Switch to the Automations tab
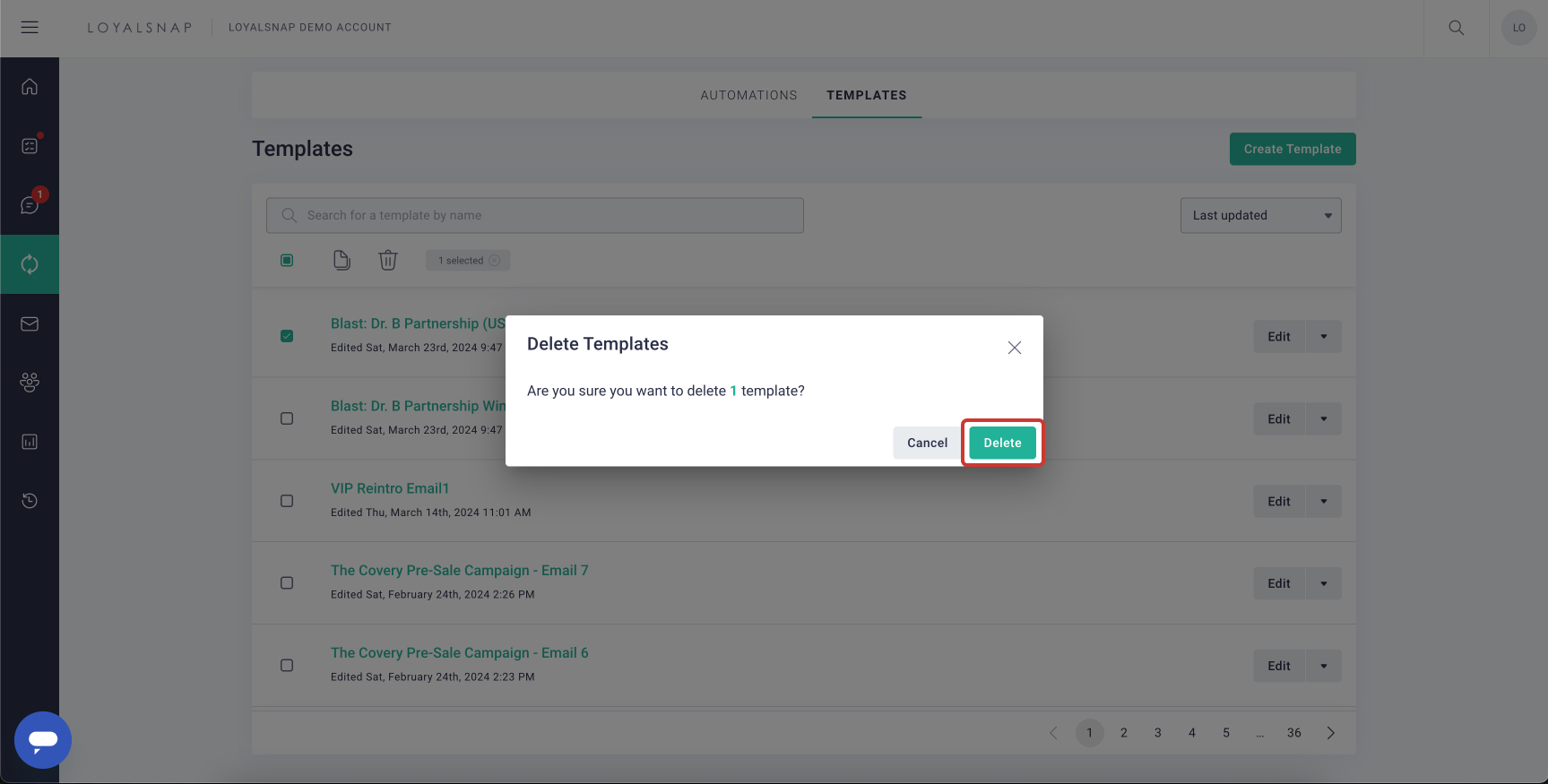Image resolution: width=1548 pixels, height=784 pixels. pyautogui.click(x=748, y=95)
